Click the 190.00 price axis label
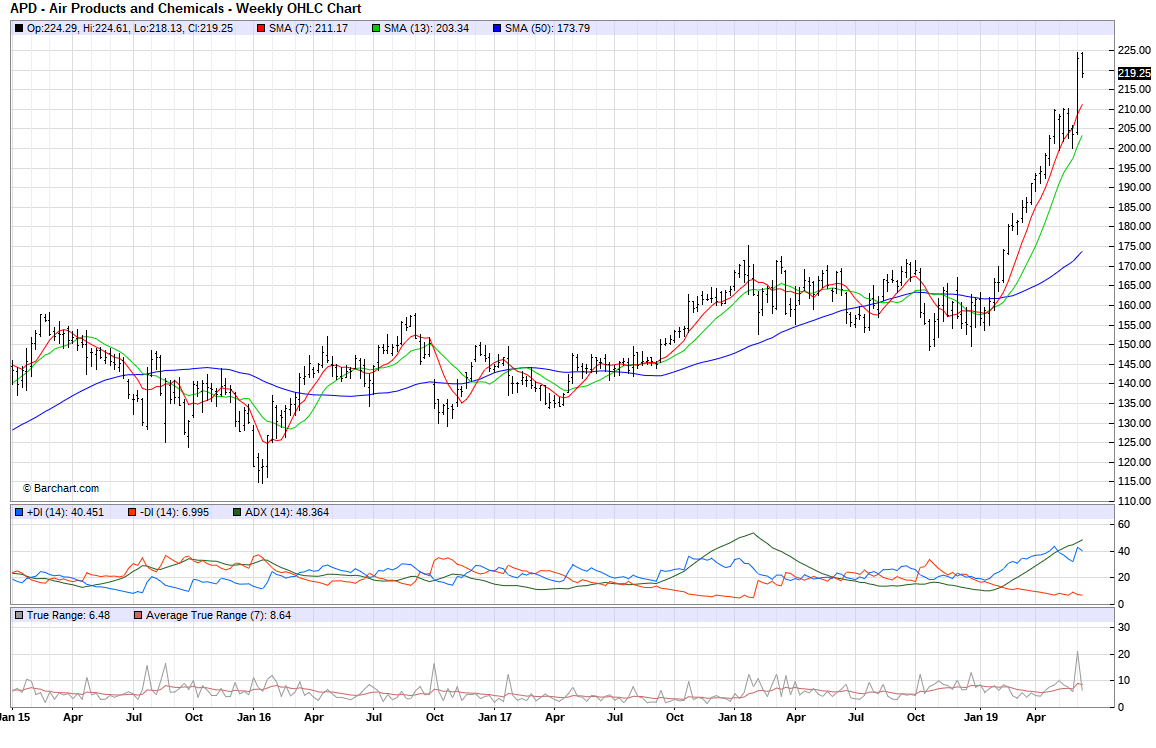The image size is (1156, 748). click(1134, 187)
